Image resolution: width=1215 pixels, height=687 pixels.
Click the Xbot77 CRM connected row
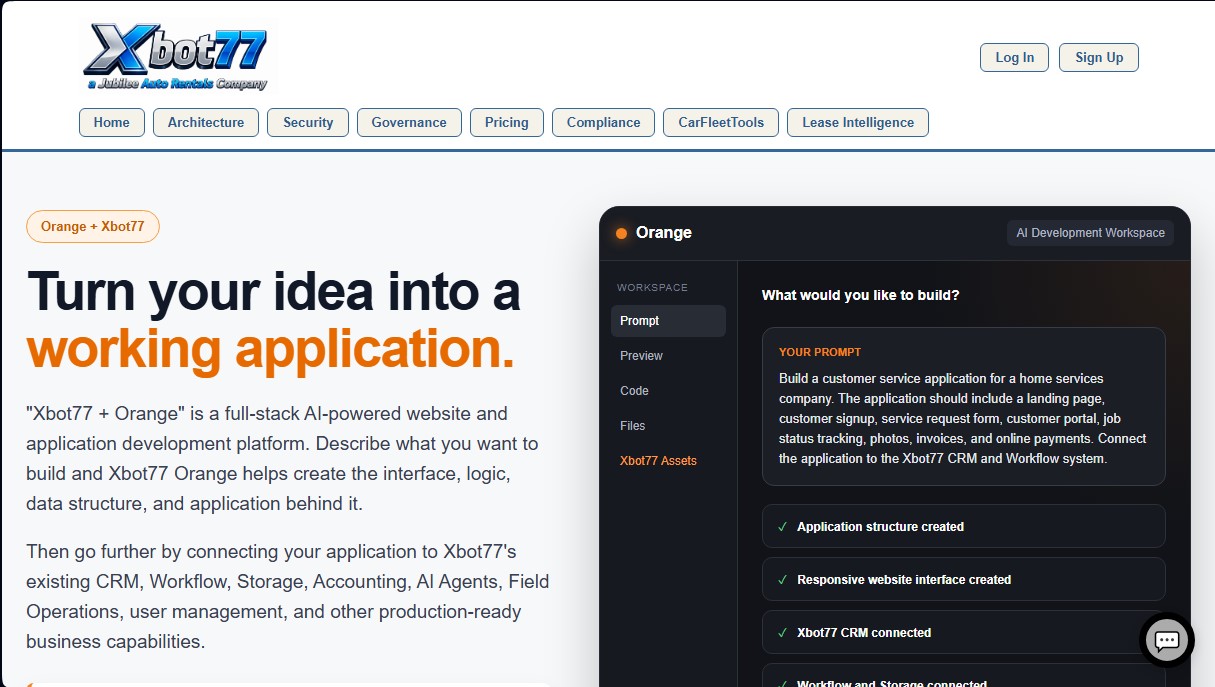coord(964,632)
